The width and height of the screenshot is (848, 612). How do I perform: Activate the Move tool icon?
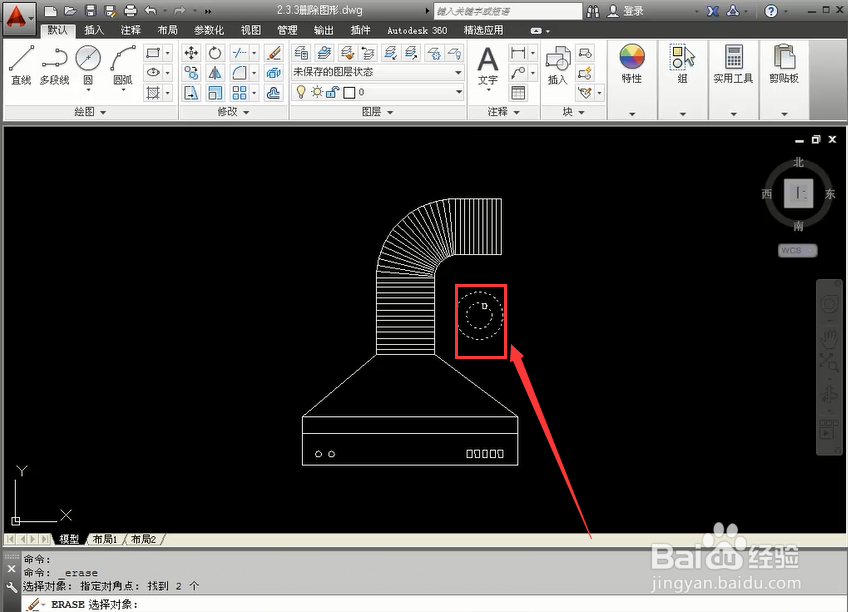(191, 53)
